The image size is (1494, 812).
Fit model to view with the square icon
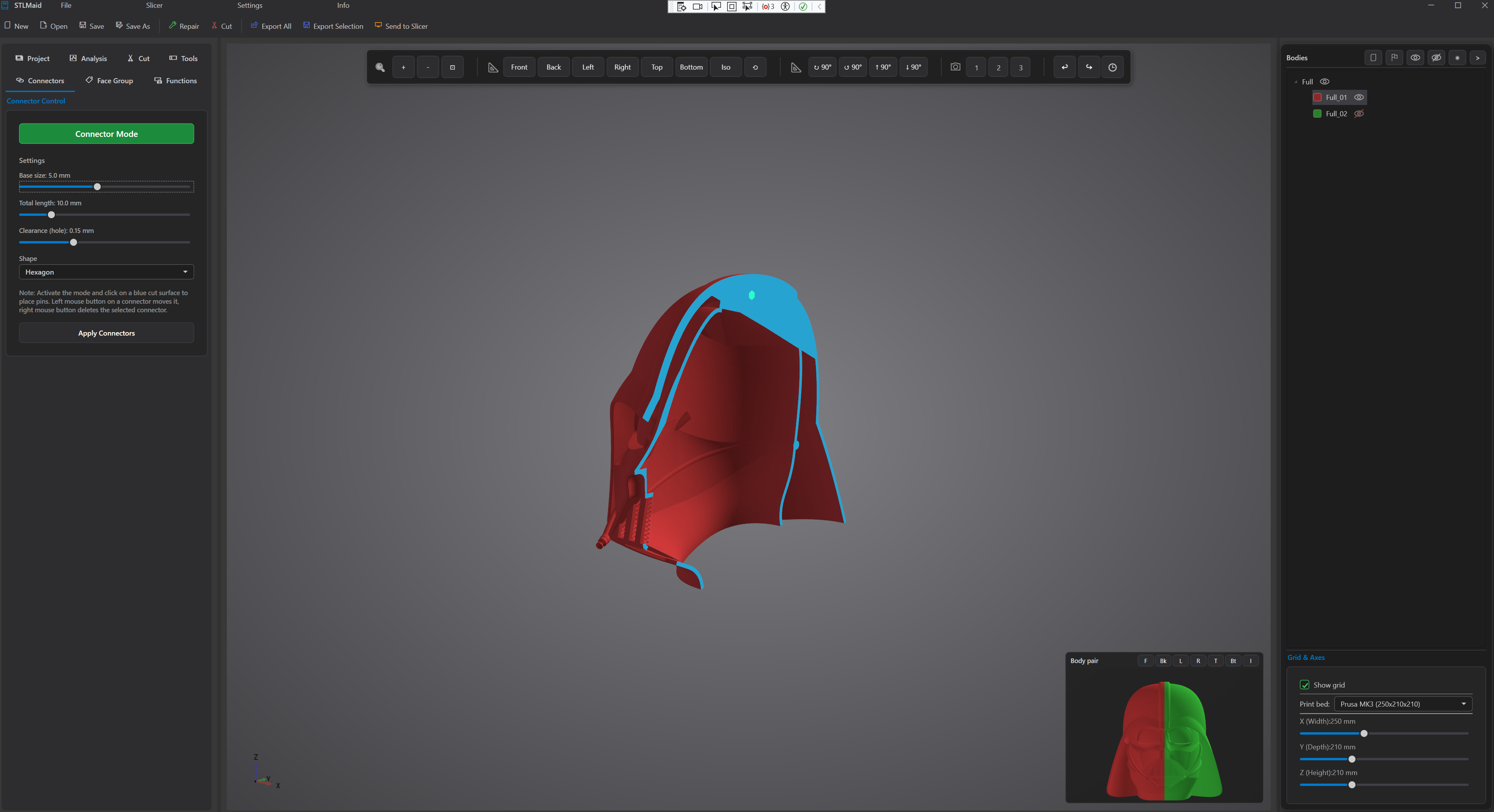coord(452,67)
